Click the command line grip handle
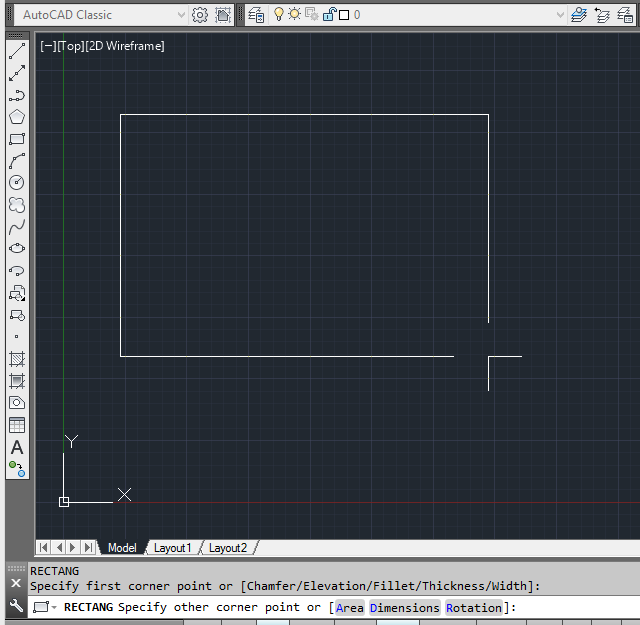The height and width of the screenshot is (625, 640). [16, 568]
